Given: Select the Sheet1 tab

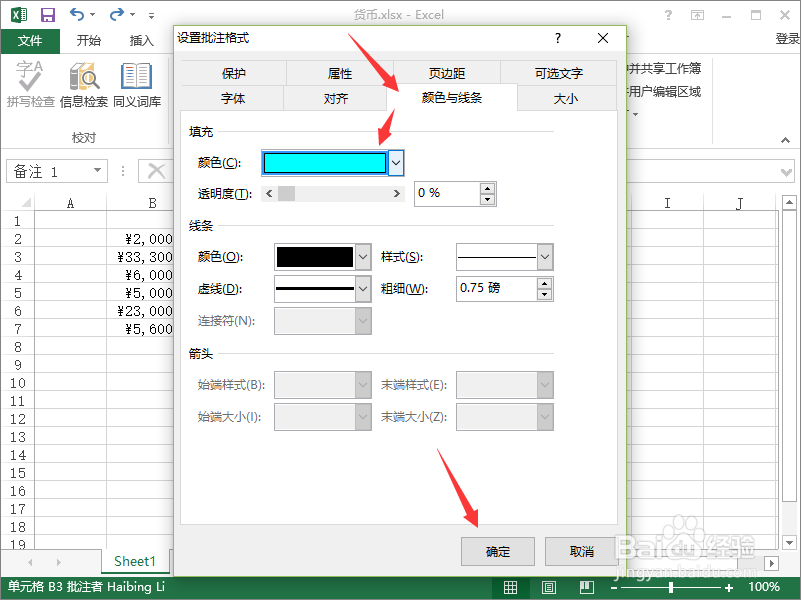Looking at the screenshot, I should pos(135,561).
